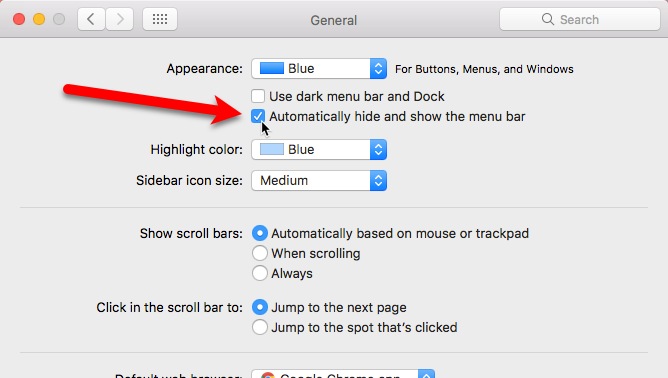668x378 pixels.
Task: Open the Sidebar icon size dropdown
Action: (x=319, y=181)
